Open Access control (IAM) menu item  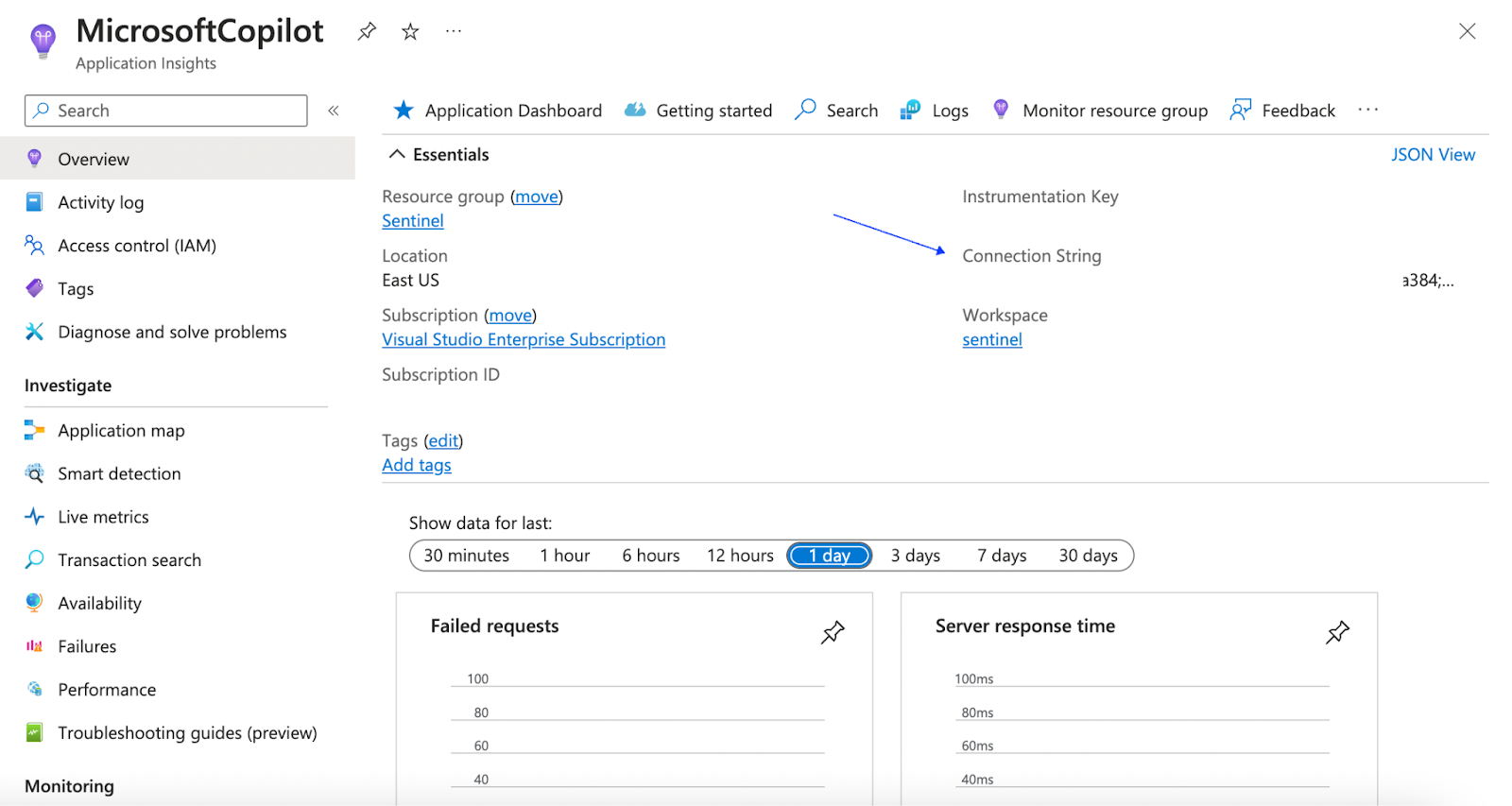tap(137, 246)
